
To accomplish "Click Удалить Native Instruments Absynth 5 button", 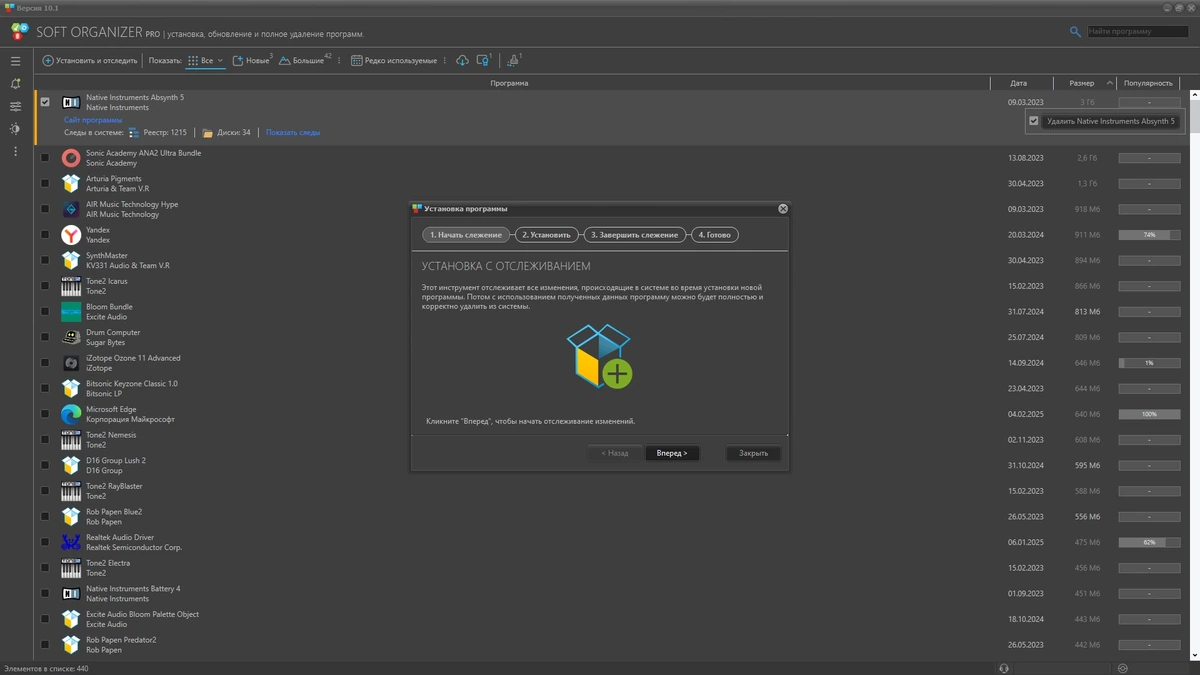I will coord(1111,121).
